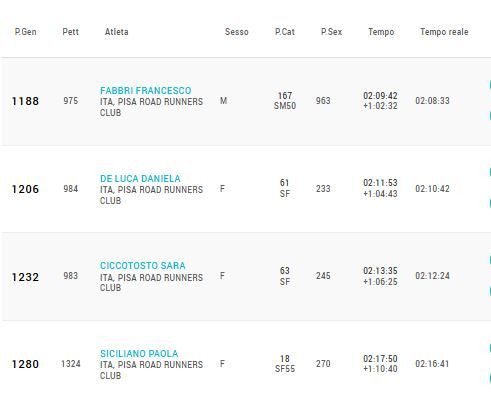Image resolution: width=491 pixels, height=401 pixels.
Task: Click the Atleta column header
Action: (x=116, y=32)
